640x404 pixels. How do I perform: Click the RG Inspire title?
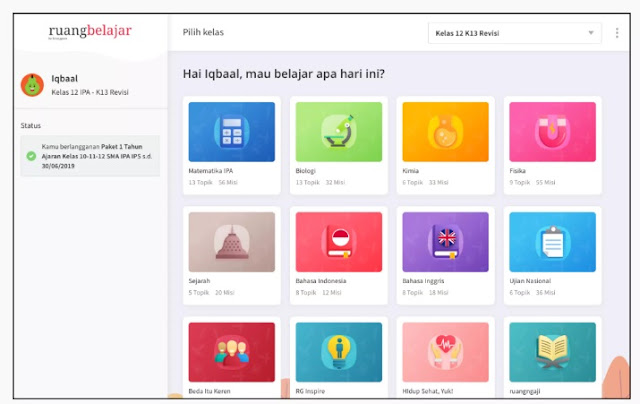[310, 391]
